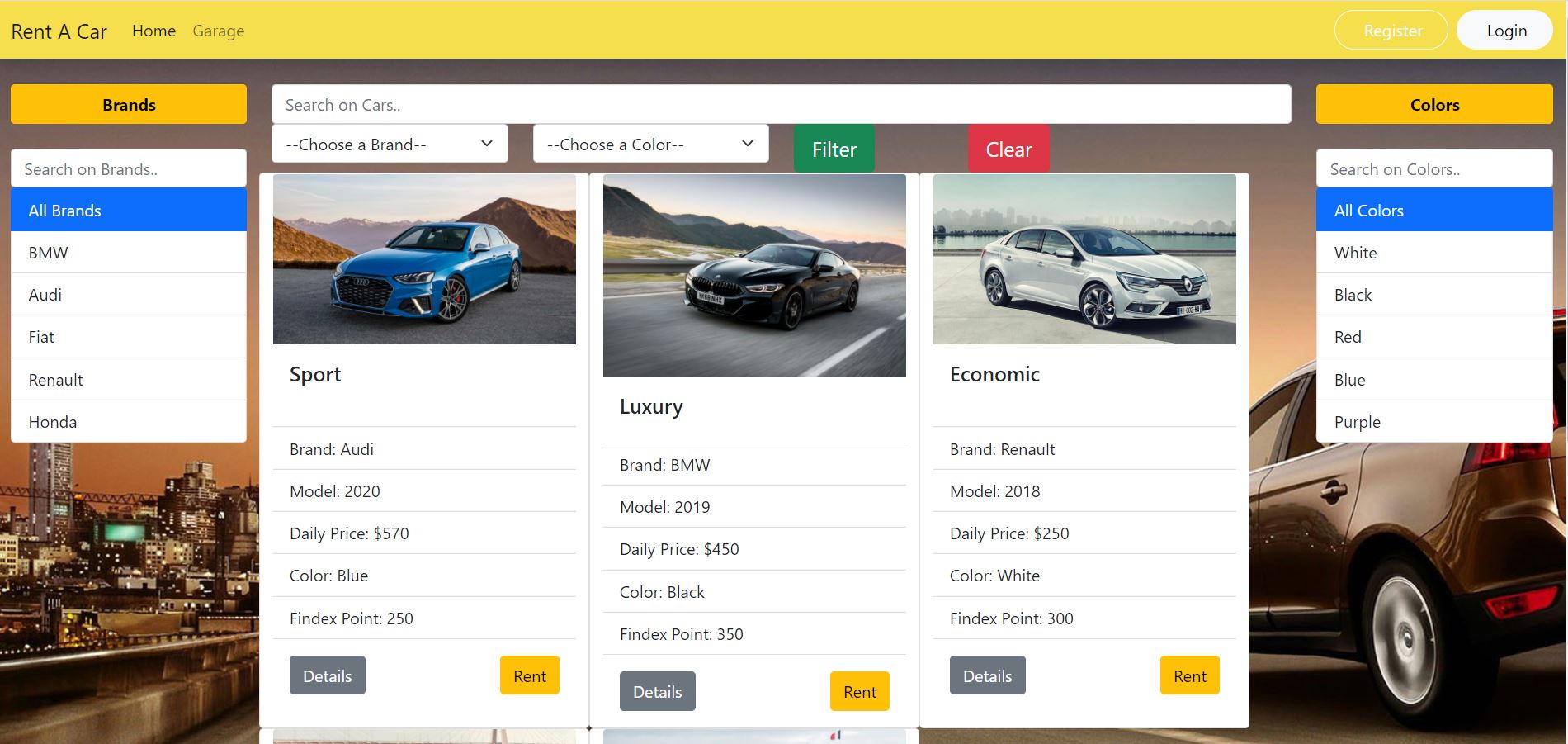Screen dimensions: 1568x744
Task: Navigate to the Garage page
Action: [218, 31]
